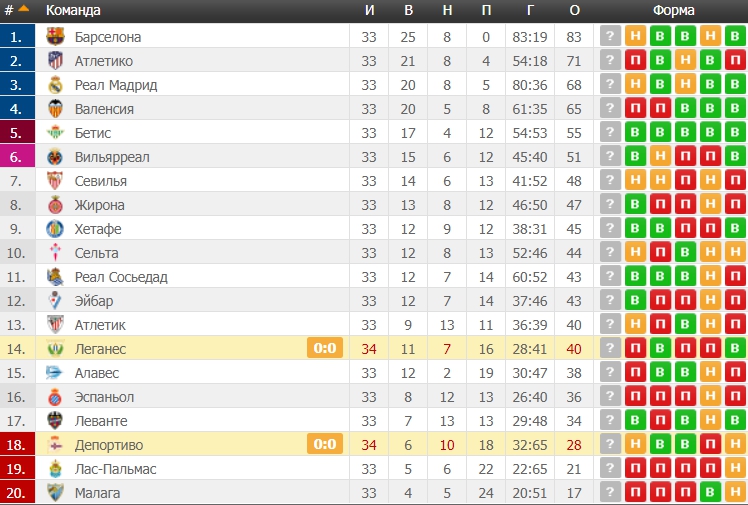Sort standings by О points column
The height and width of the screenshot is (505, 748).
coord(574,11)
